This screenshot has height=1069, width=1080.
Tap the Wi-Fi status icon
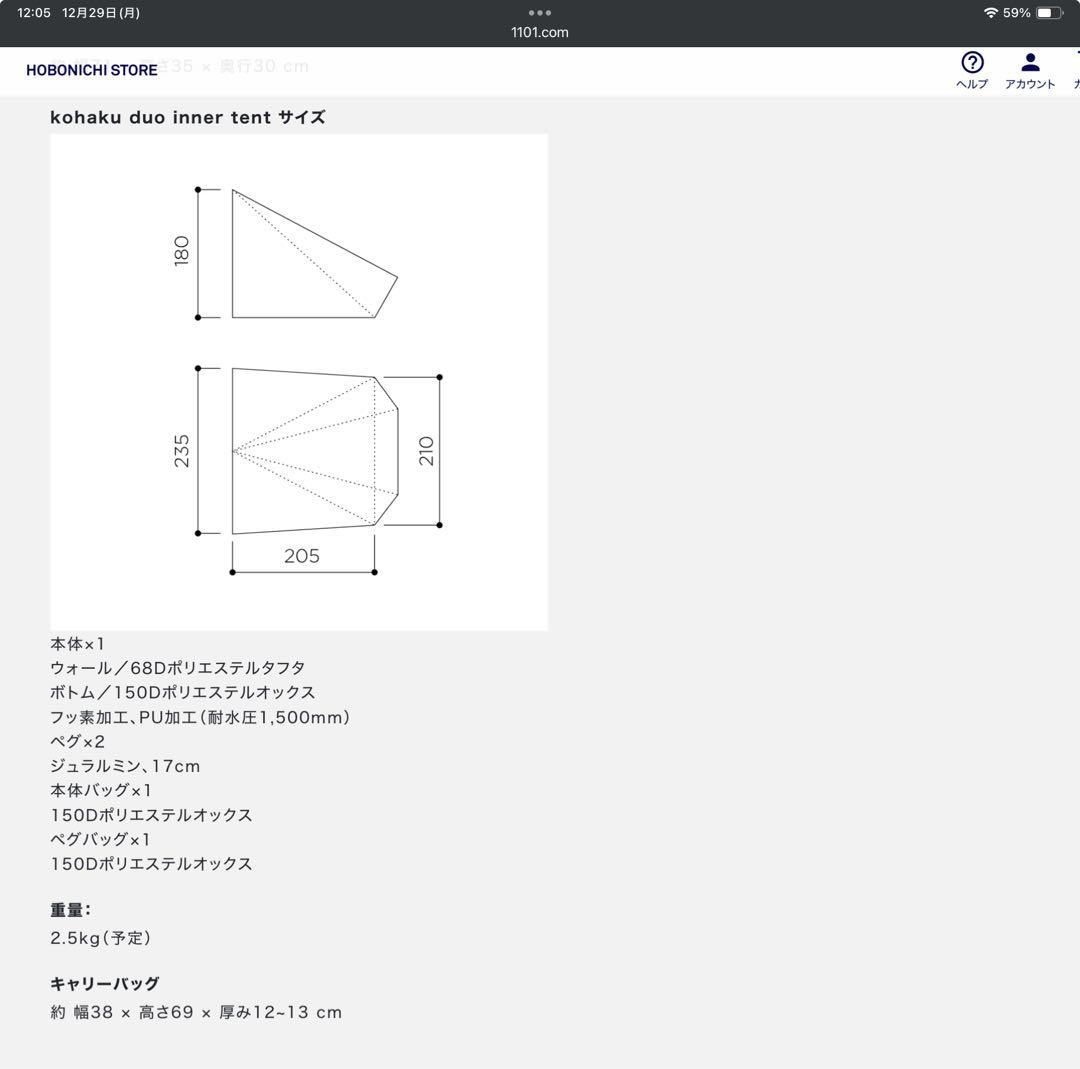pyautogui.click(x=990, y=13)
